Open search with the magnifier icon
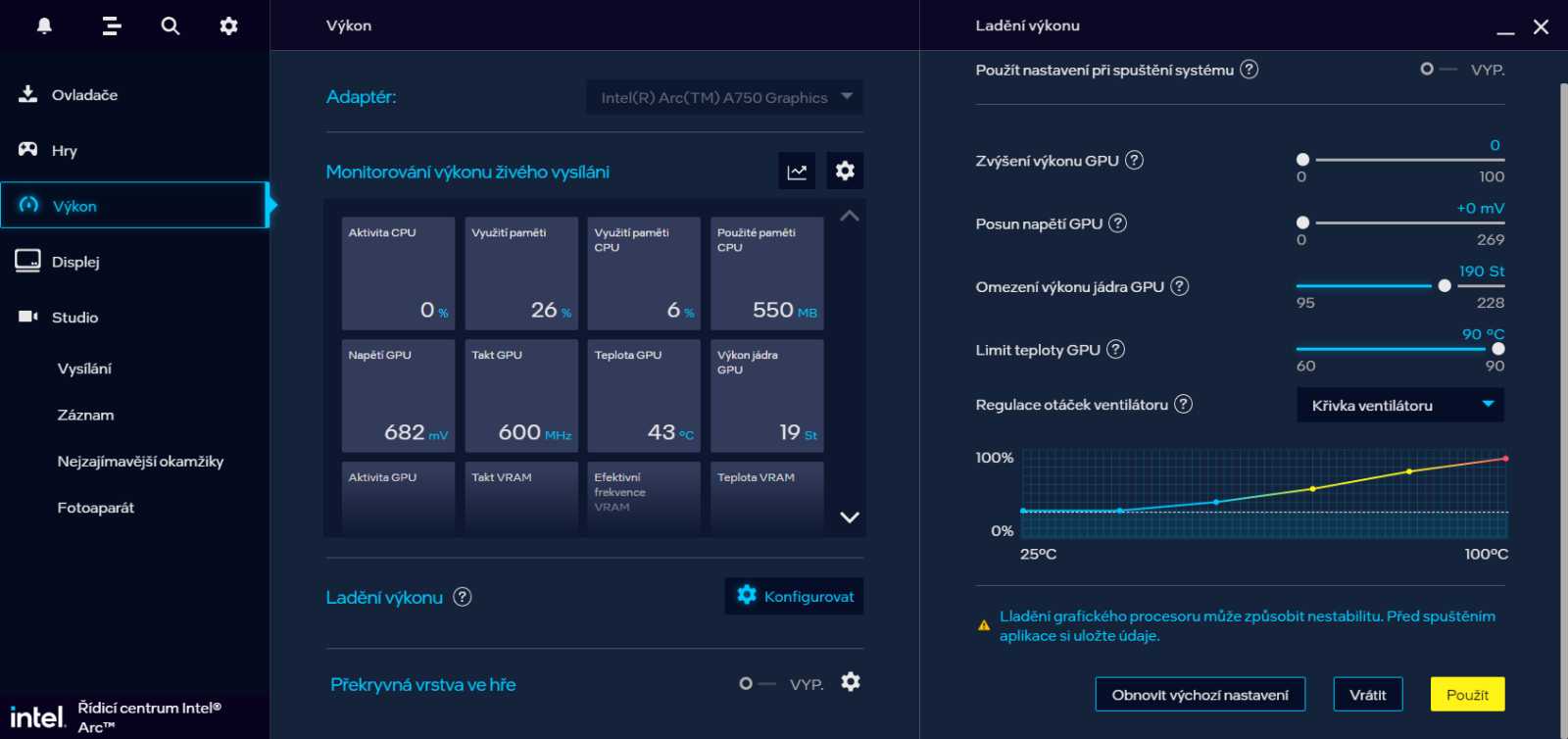The width and height of the screenshot is (1568, 739). click(171, 26)
